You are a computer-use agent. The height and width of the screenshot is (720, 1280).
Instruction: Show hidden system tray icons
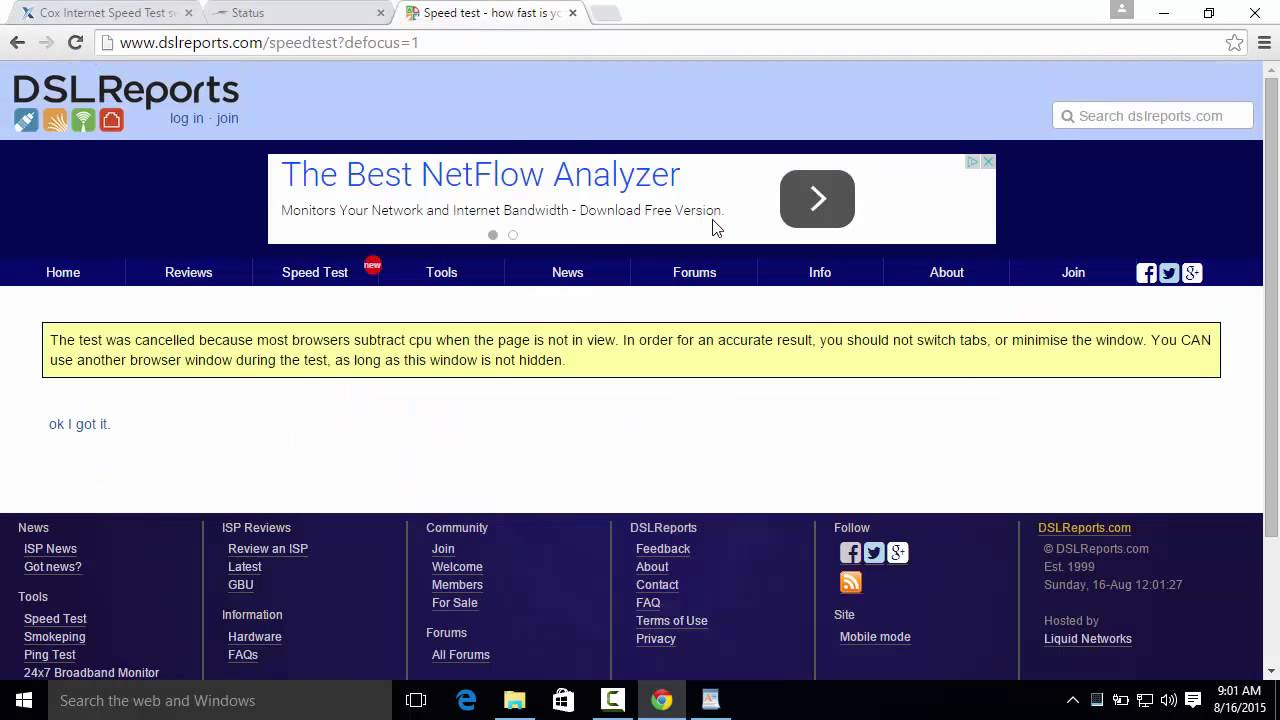(1073, 700)
